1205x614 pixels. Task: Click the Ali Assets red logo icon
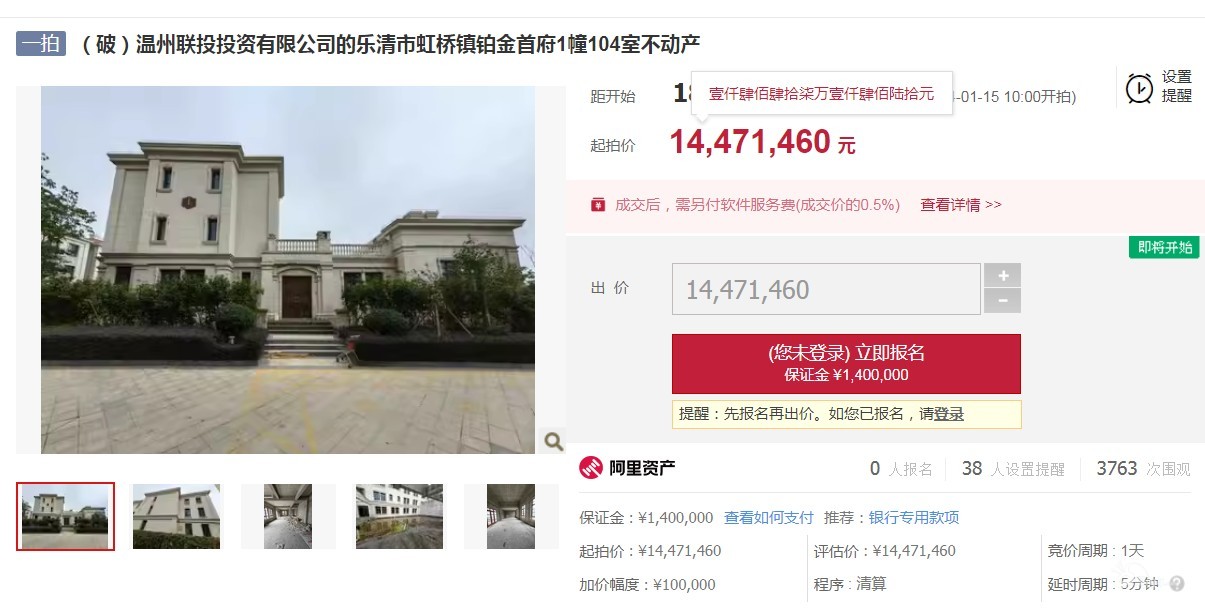click(x=591, y=468)
